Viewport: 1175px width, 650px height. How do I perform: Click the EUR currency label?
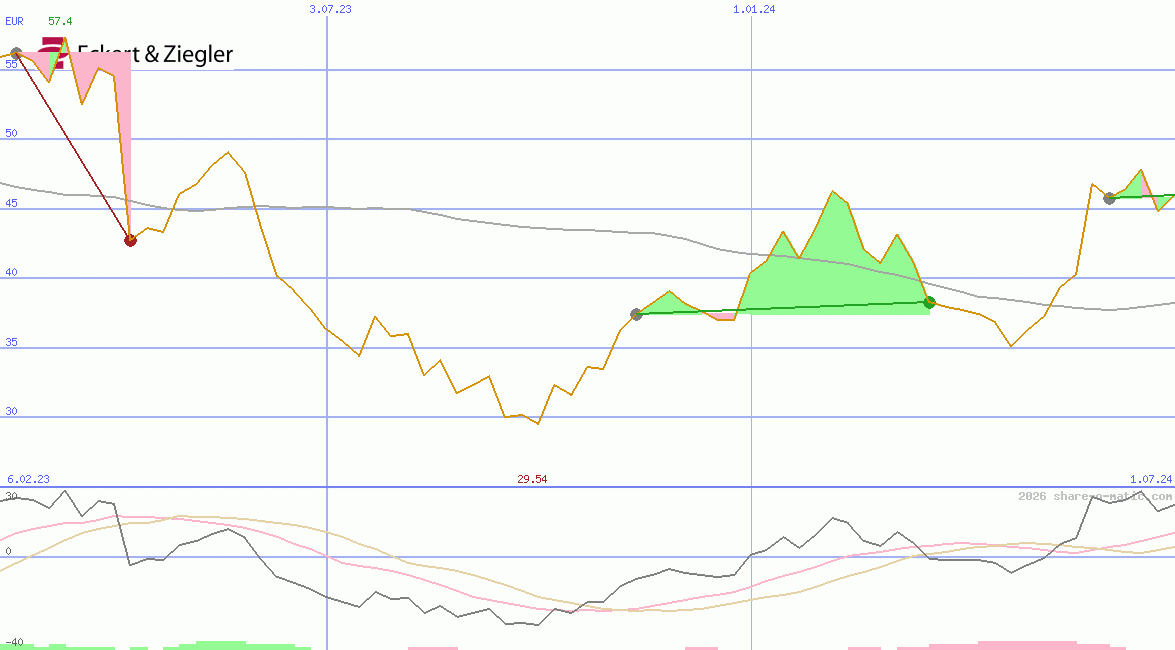click(14, 21)
